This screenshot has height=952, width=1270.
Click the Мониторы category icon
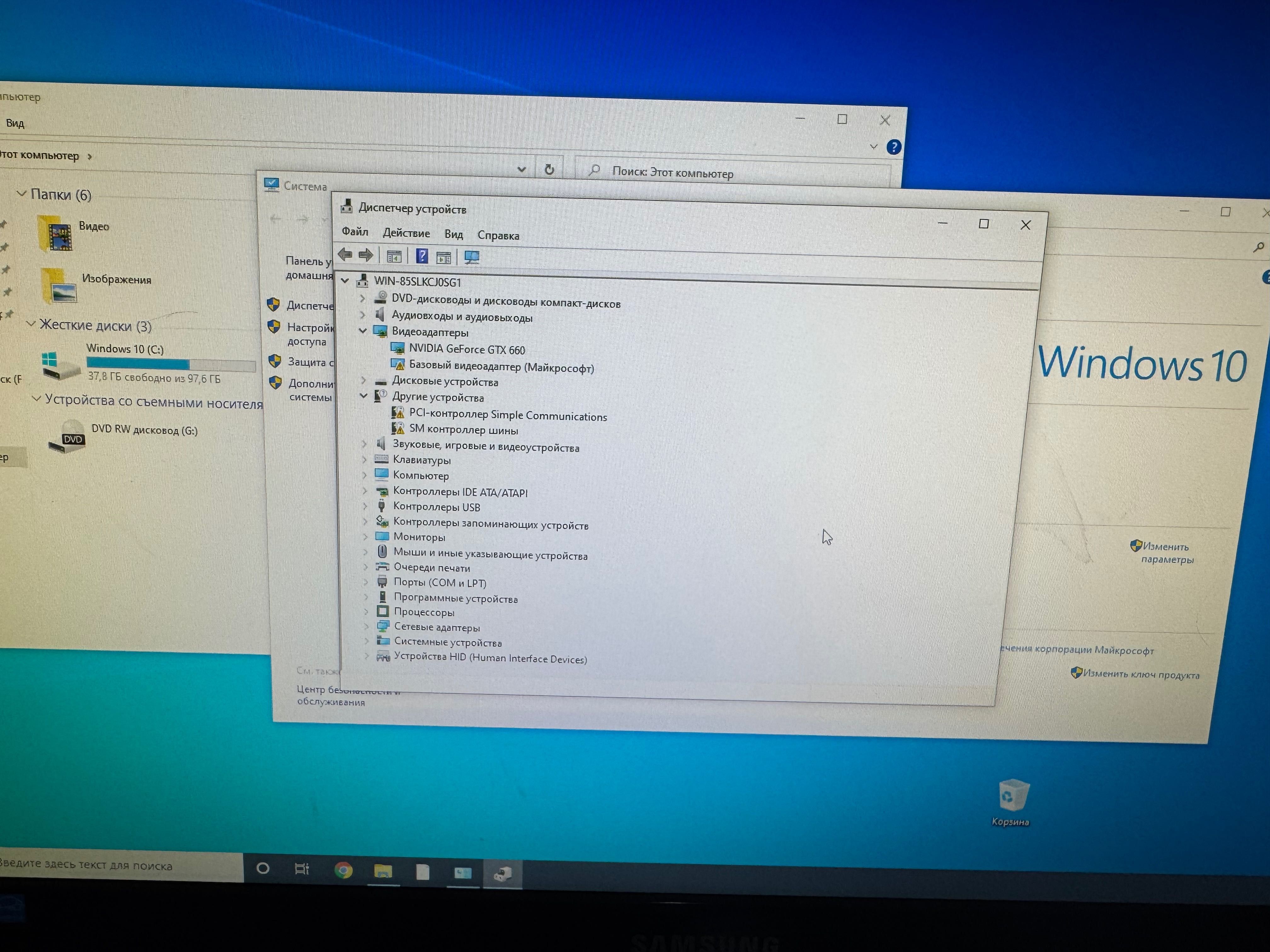click(382, 536)
